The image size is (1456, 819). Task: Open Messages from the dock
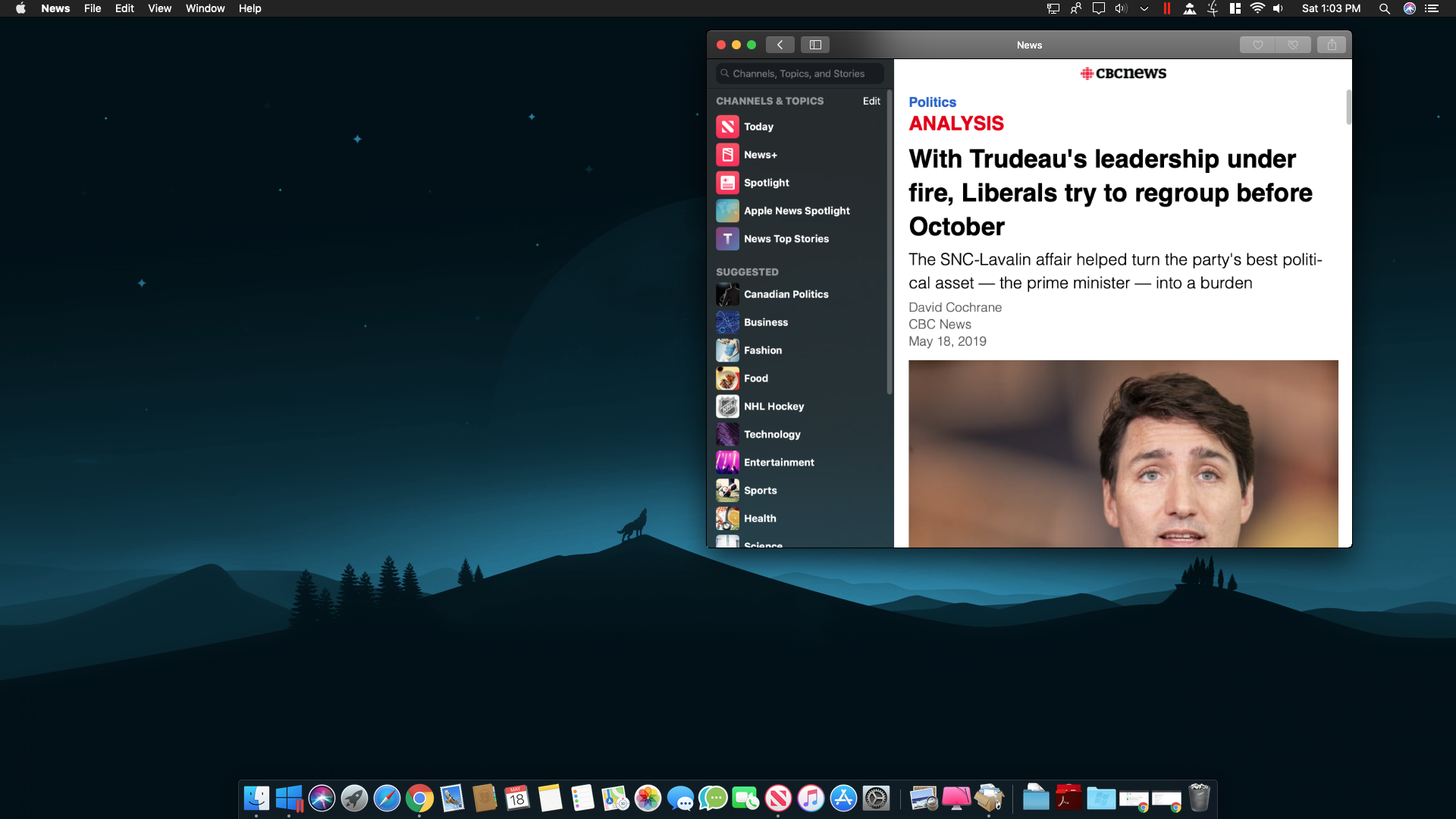coord(680,798)
